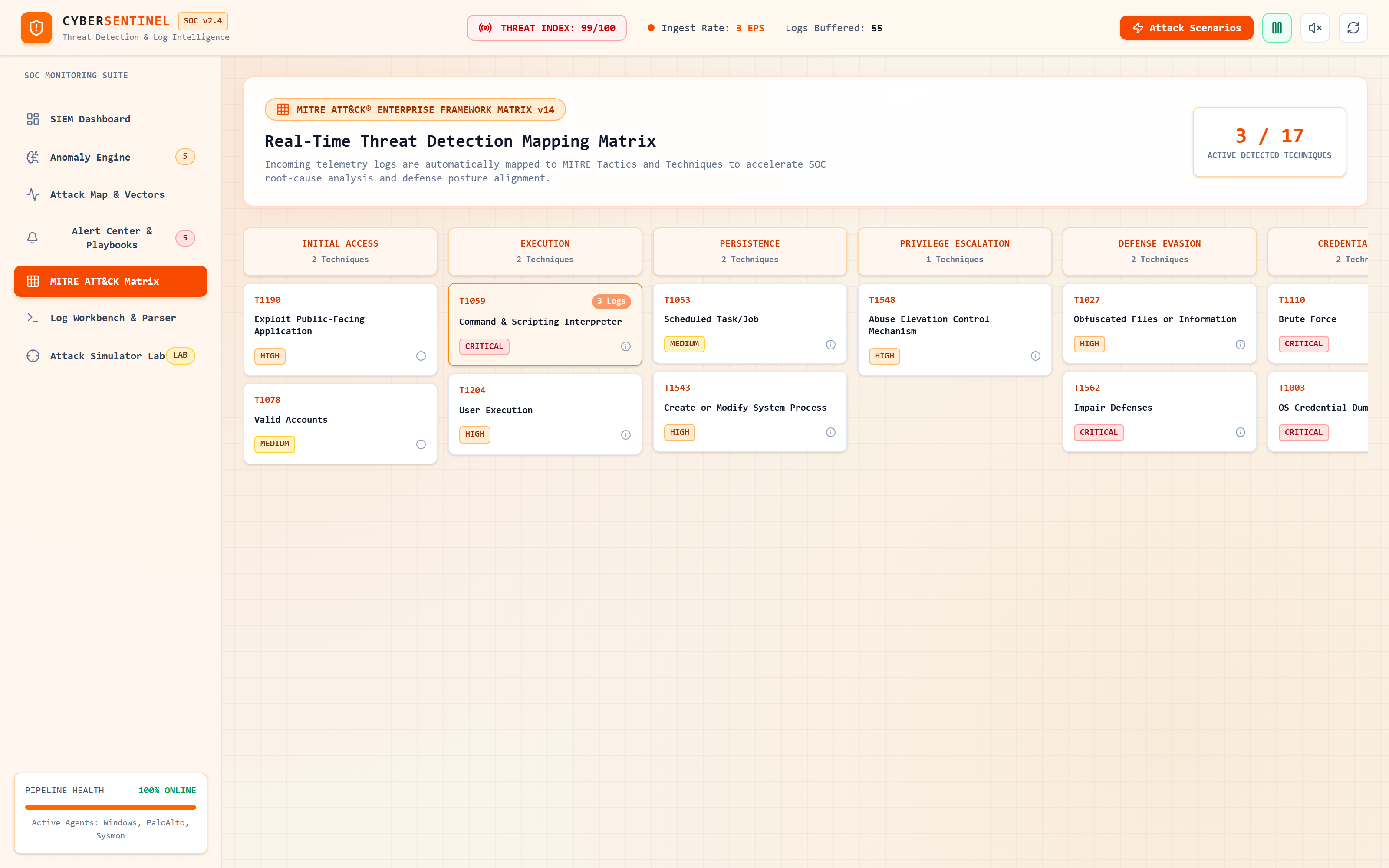This screenshot has height=868, width=1389.
Task: Launch Attack Simulator Lab
Action: (110, 355)
